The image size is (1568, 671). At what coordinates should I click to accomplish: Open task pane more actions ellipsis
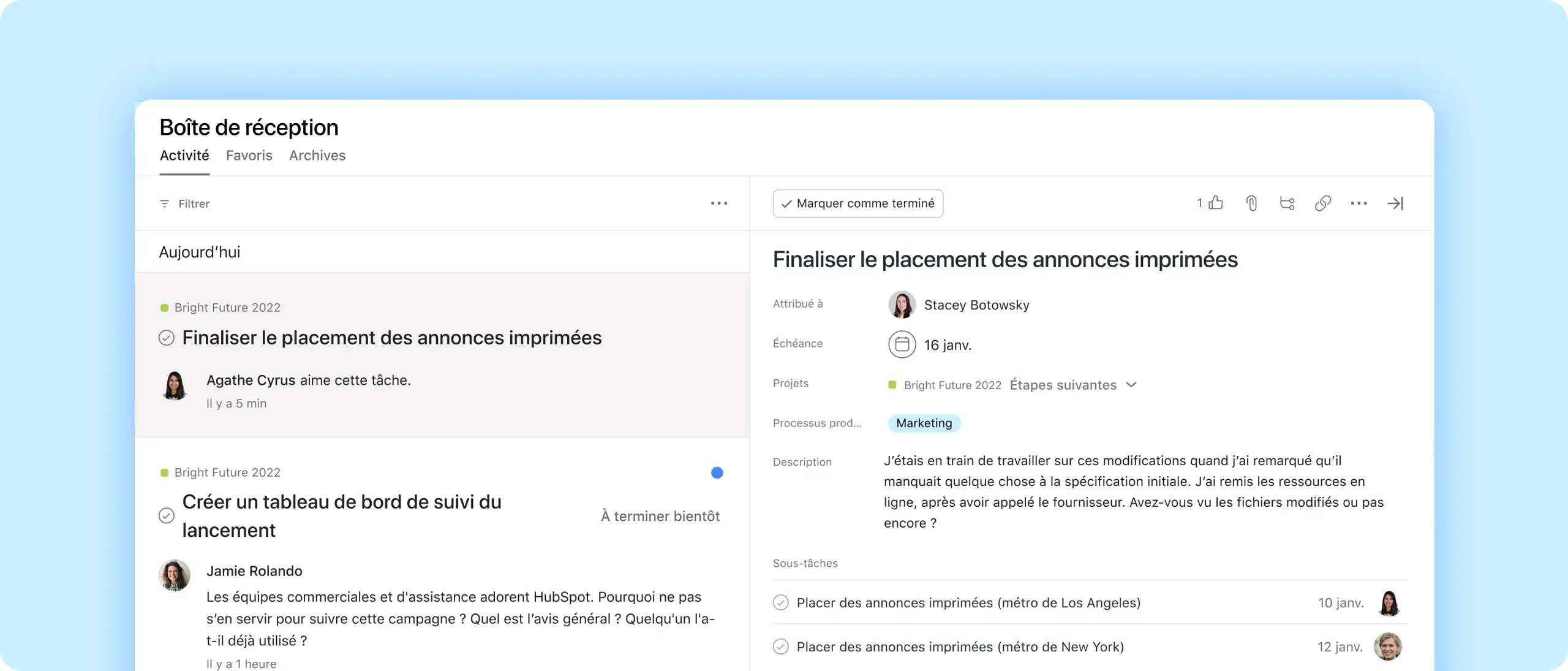tap(1359, 203)
